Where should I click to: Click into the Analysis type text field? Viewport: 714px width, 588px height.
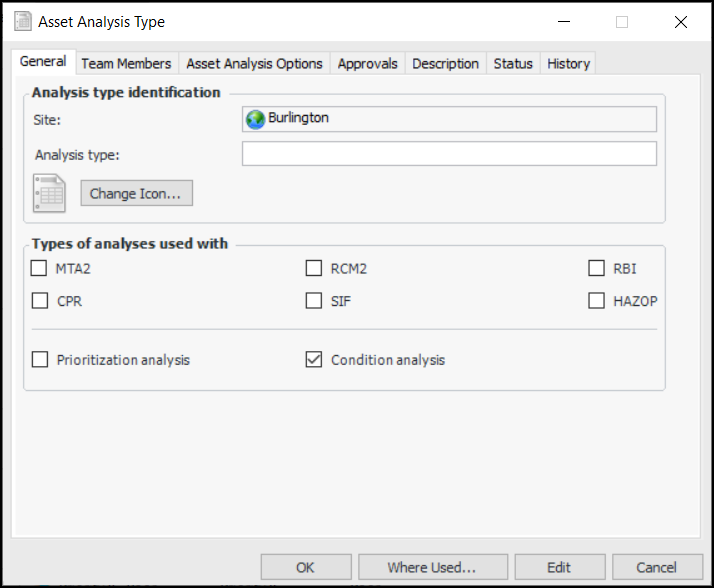click(x=449, y=153)
